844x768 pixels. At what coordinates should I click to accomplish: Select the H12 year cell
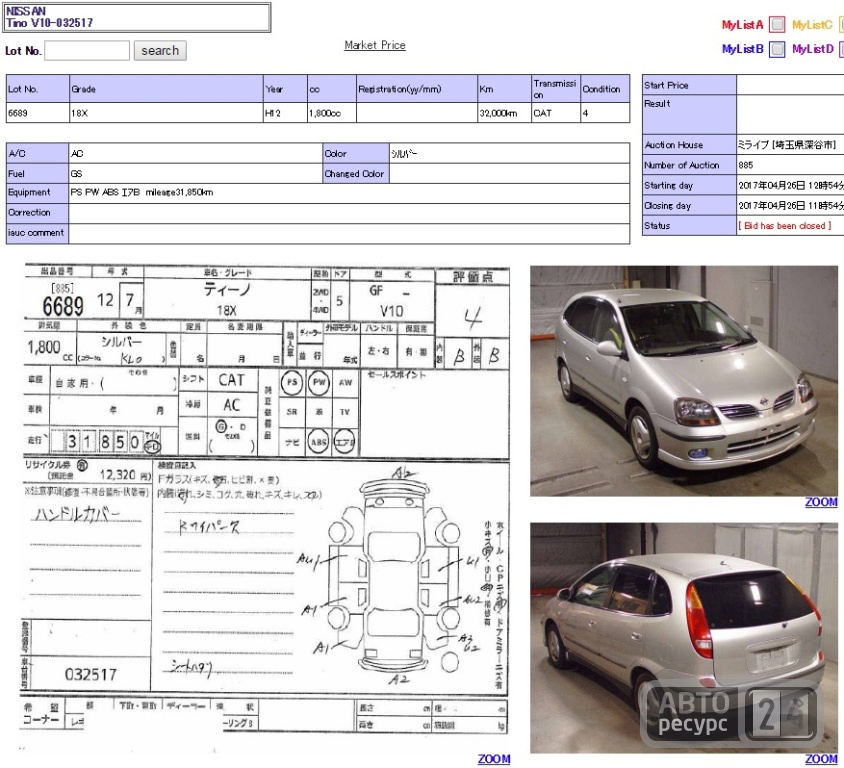pyautogui.click(x=285, y=113)
